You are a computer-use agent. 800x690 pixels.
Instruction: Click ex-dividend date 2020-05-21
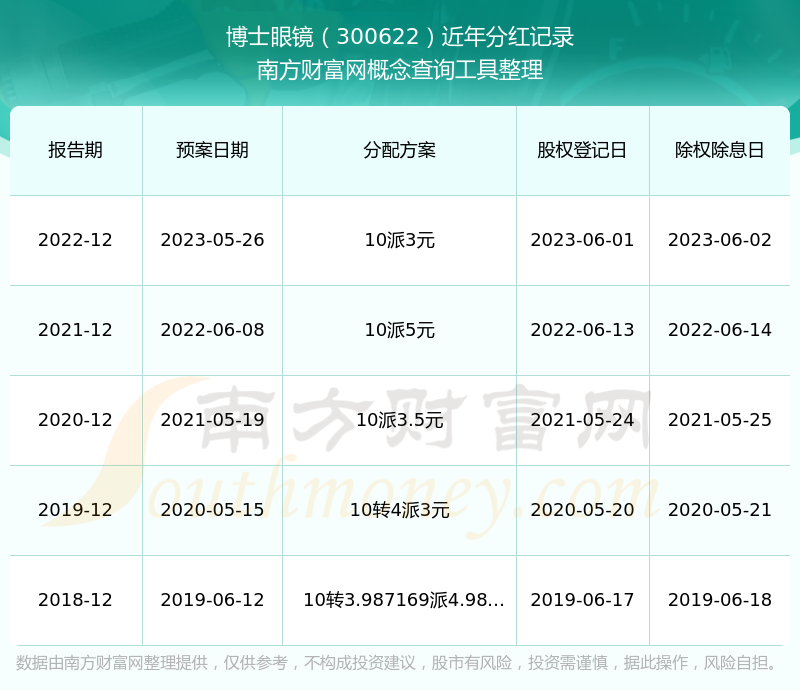pos(719,509)
